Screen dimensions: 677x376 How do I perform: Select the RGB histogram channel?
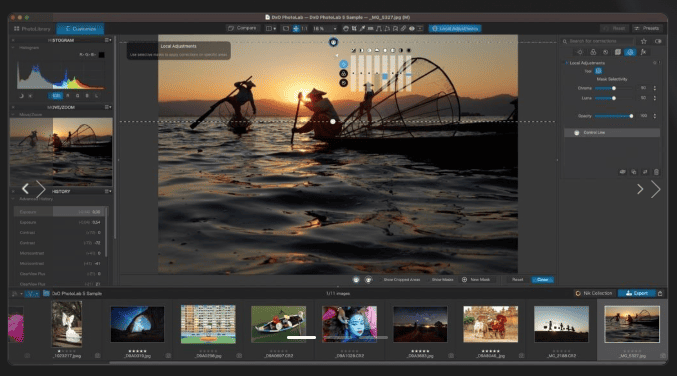pyautogui.click(x=56, y=96)
